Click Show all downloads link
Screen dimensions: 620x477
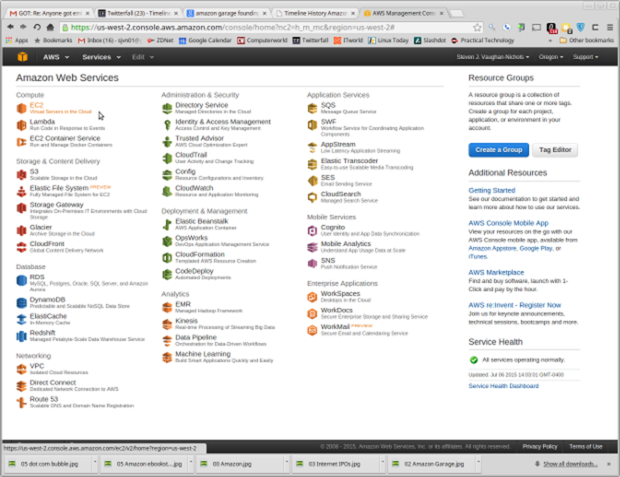point(570,464)
